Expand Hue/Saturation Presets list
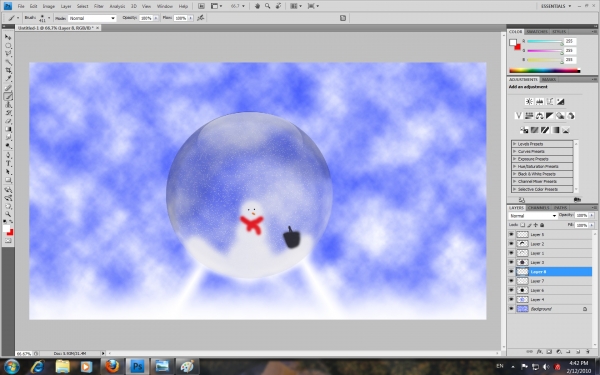 (514, 166)
